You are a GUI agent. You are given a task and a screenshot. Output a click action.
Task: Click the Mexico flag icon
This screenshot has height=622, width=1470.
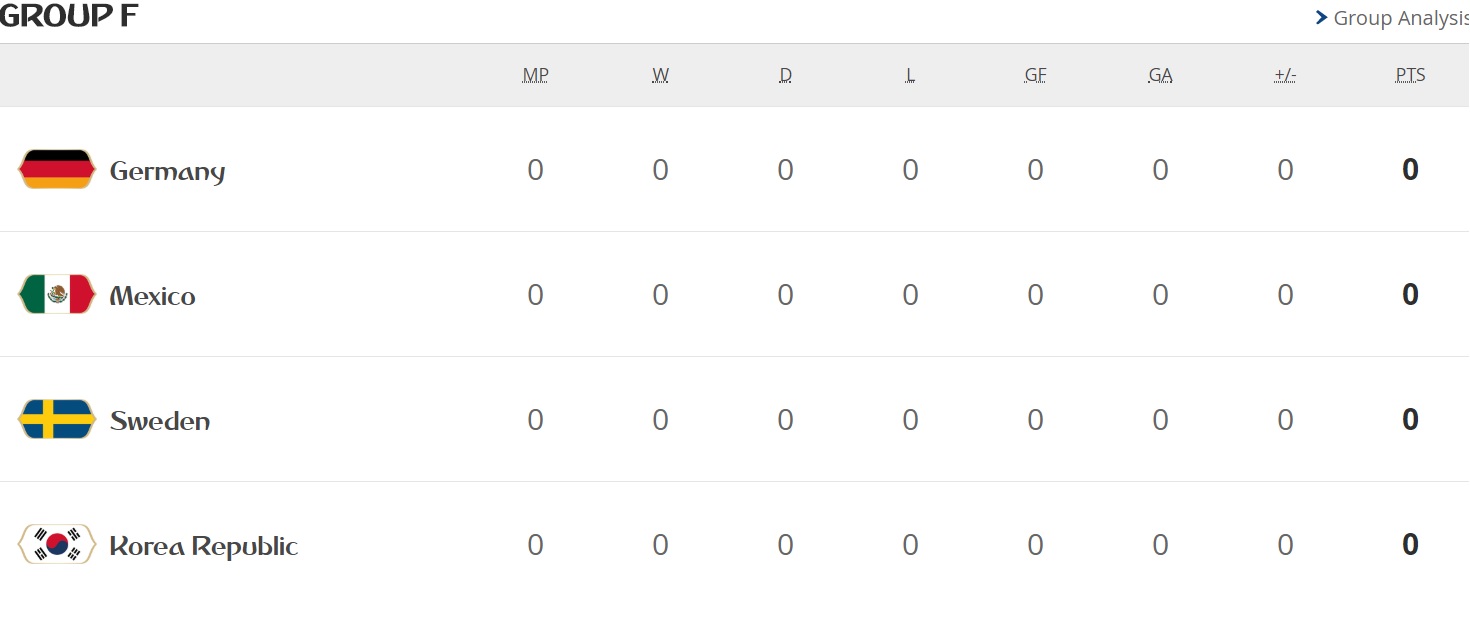coord(57,295)
